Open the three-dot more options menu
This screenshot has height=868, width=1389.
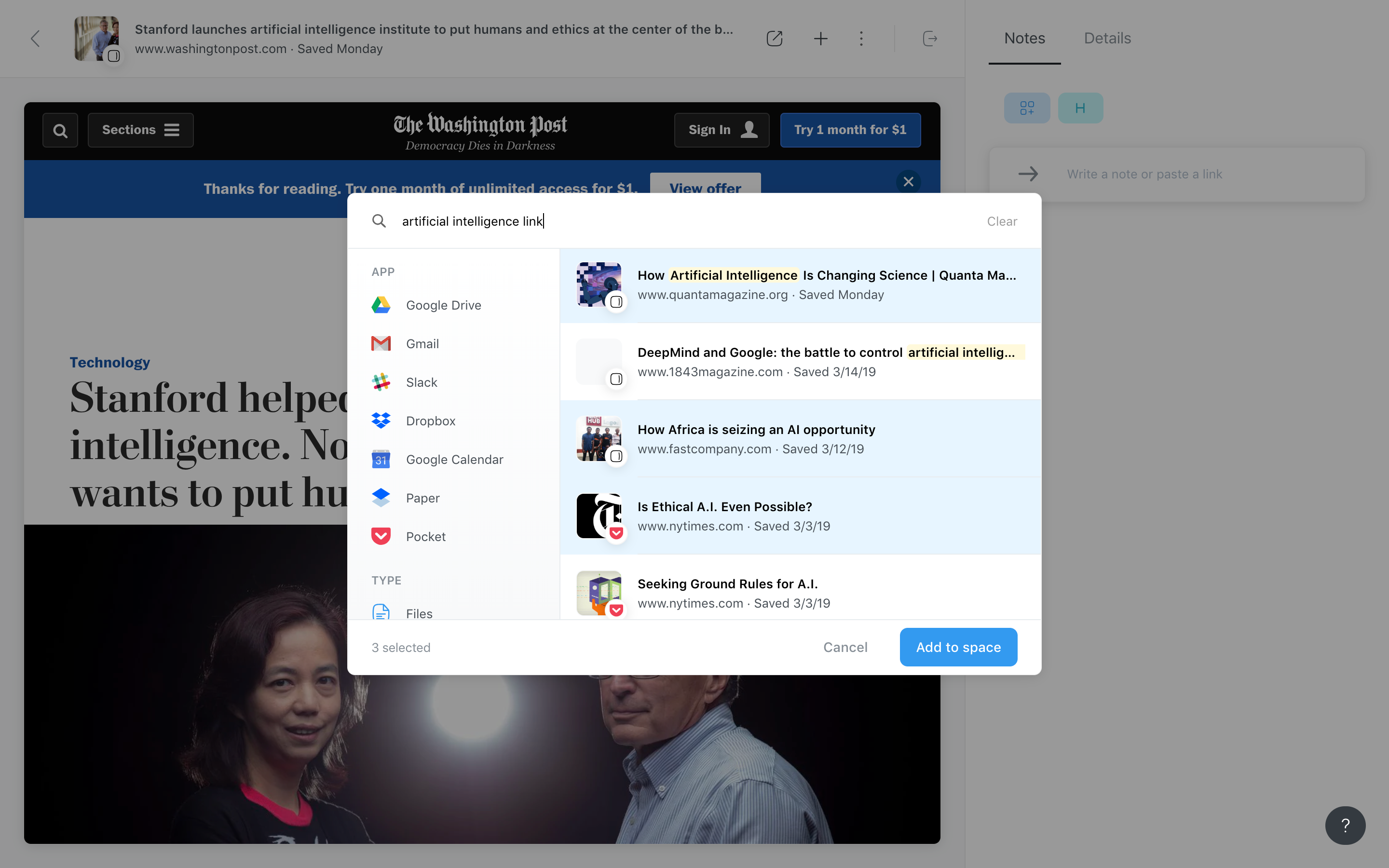[x=861, y=39]
